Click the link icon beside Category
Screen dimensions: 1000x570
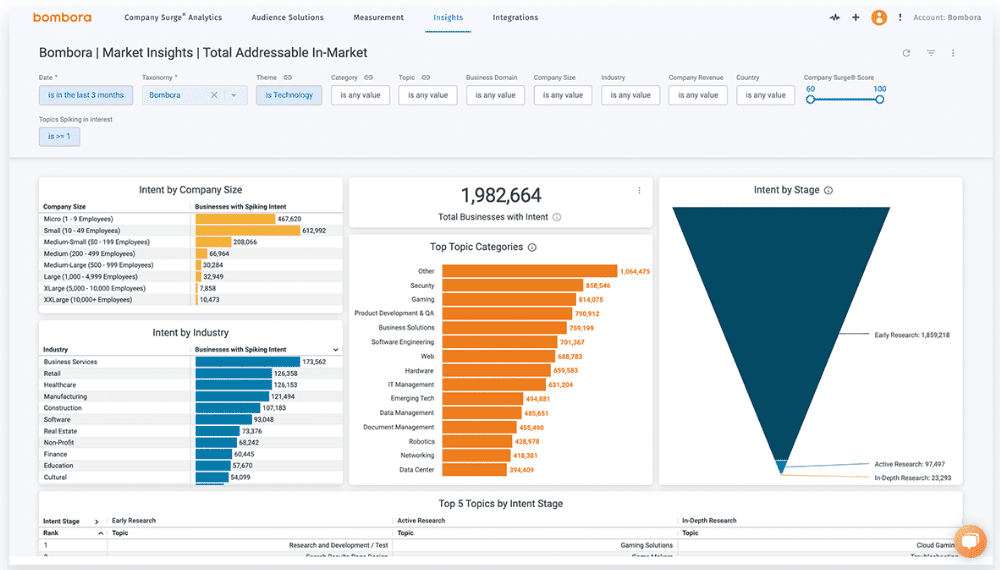tap(368, 77)
